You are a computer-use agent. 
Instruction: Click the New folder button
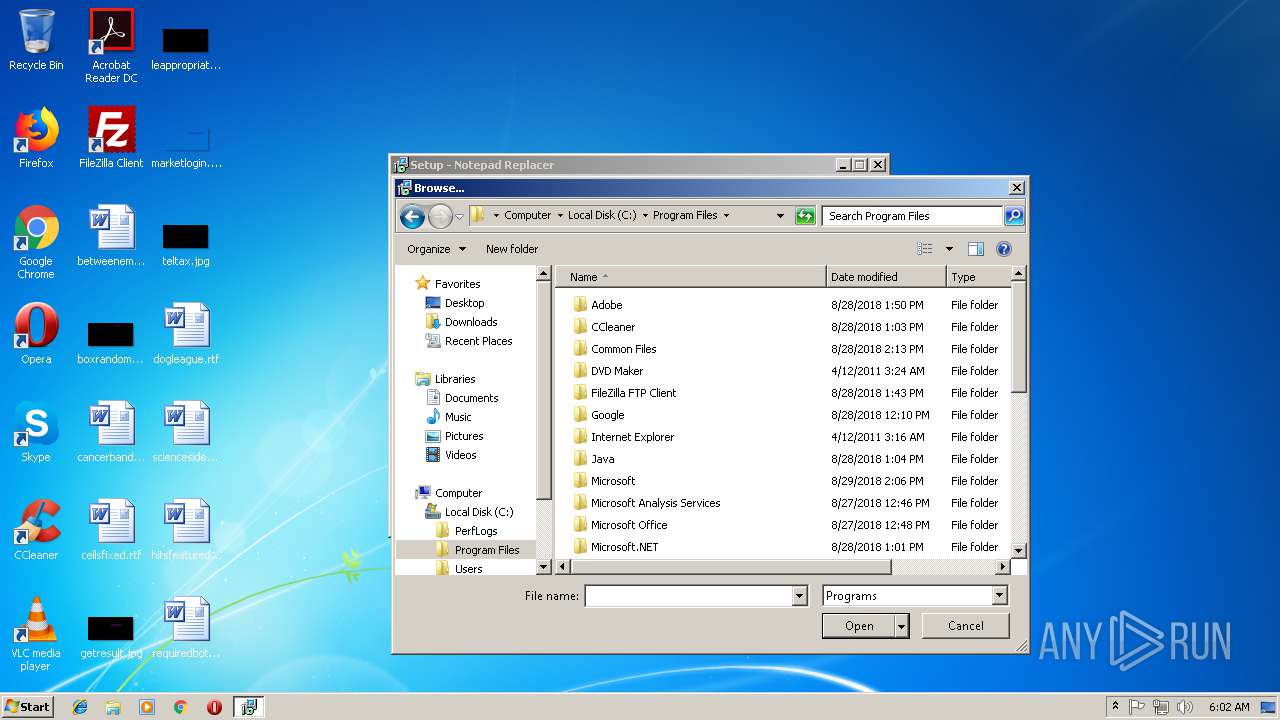coord(512,249)
